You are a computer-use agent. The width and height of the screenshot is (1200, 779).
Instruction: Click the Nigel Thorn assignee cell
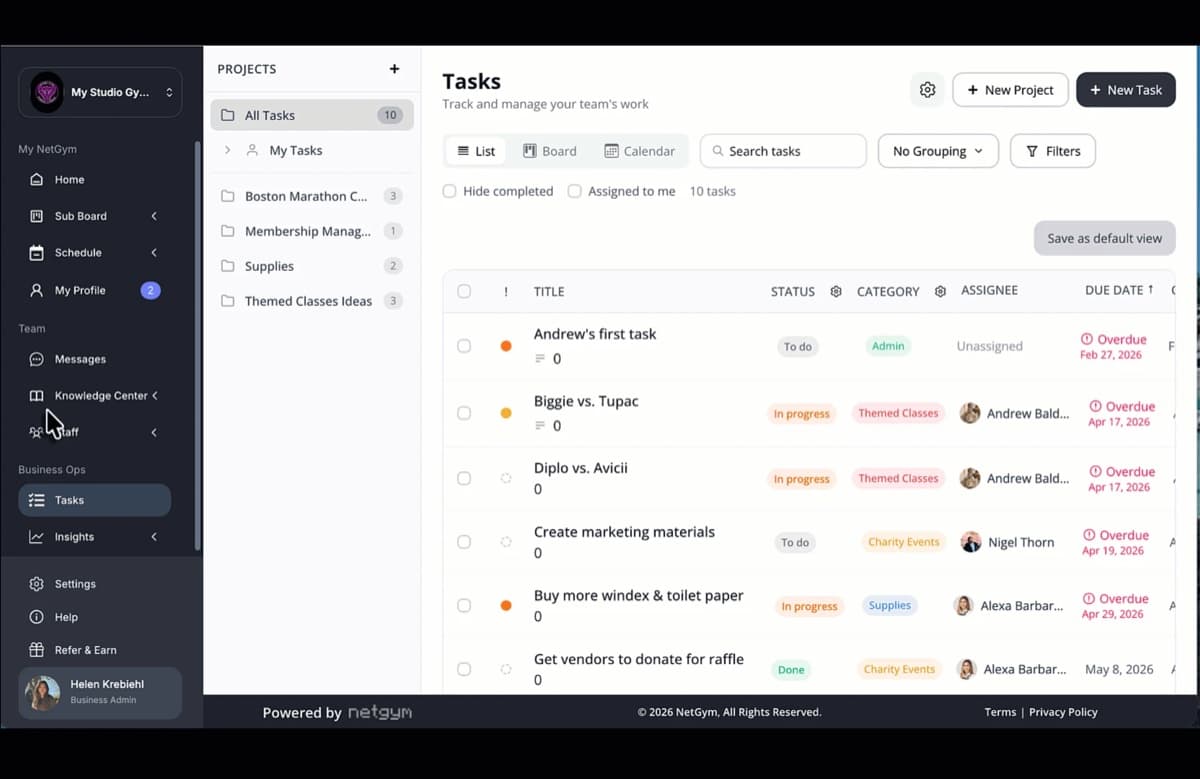(1008, 542)
